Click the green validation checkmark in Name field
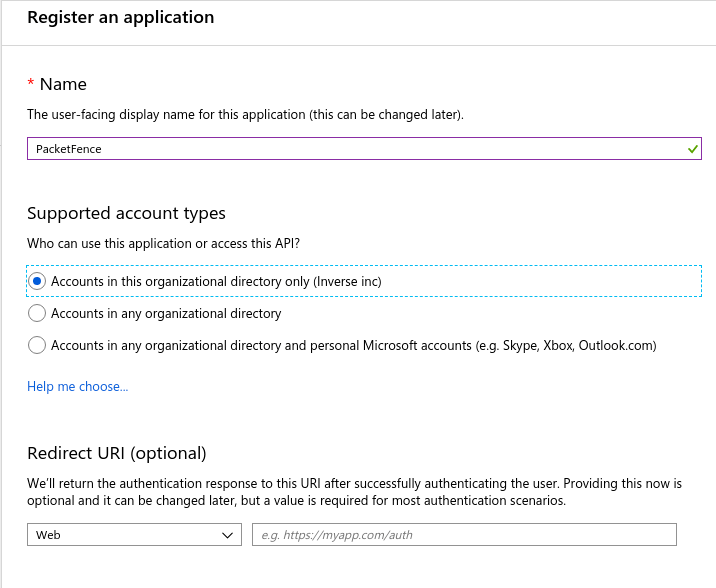 pos(692,149)
